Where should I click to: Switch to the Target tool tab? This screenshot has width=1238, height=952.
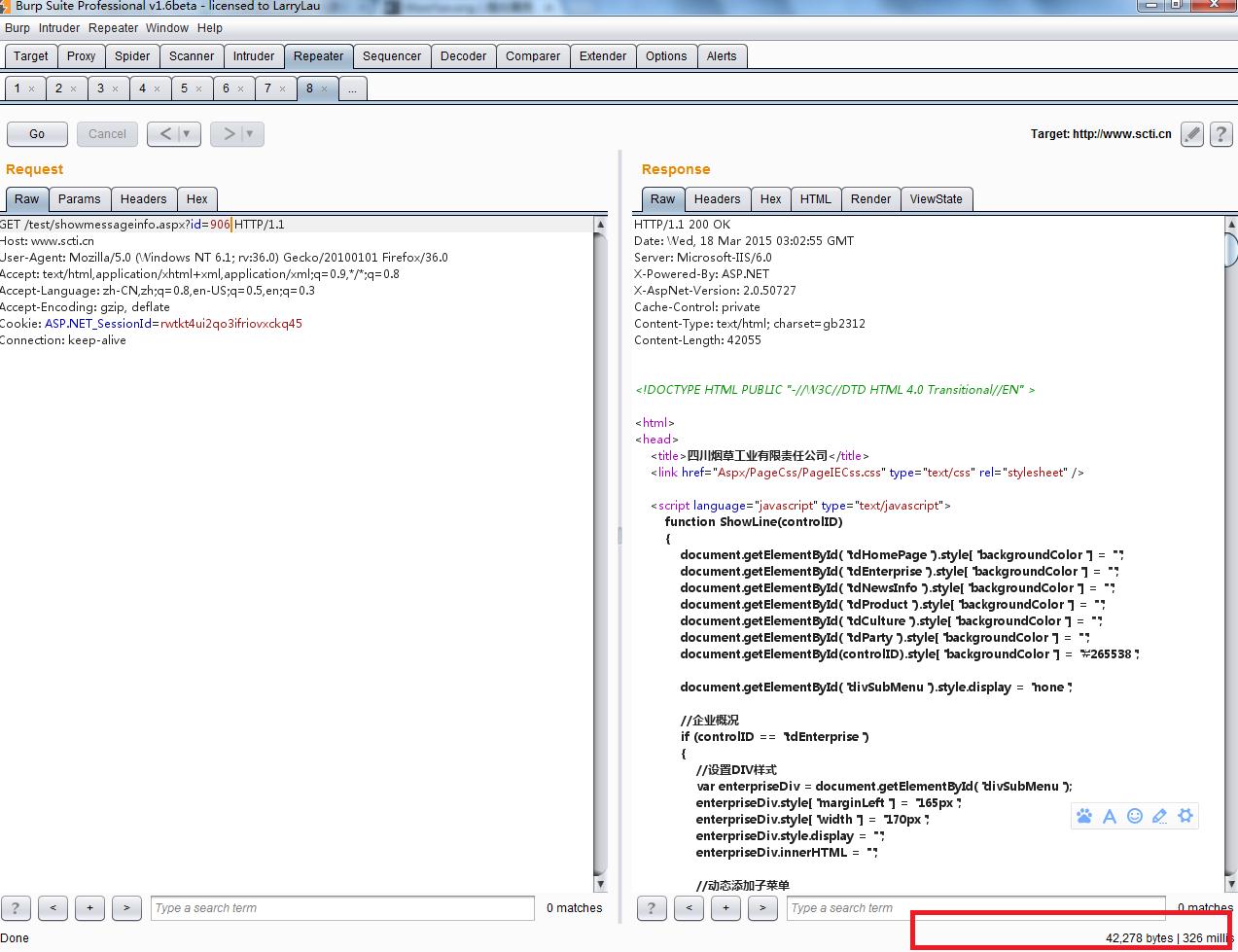pyautogui.click(x=31, y=56)
